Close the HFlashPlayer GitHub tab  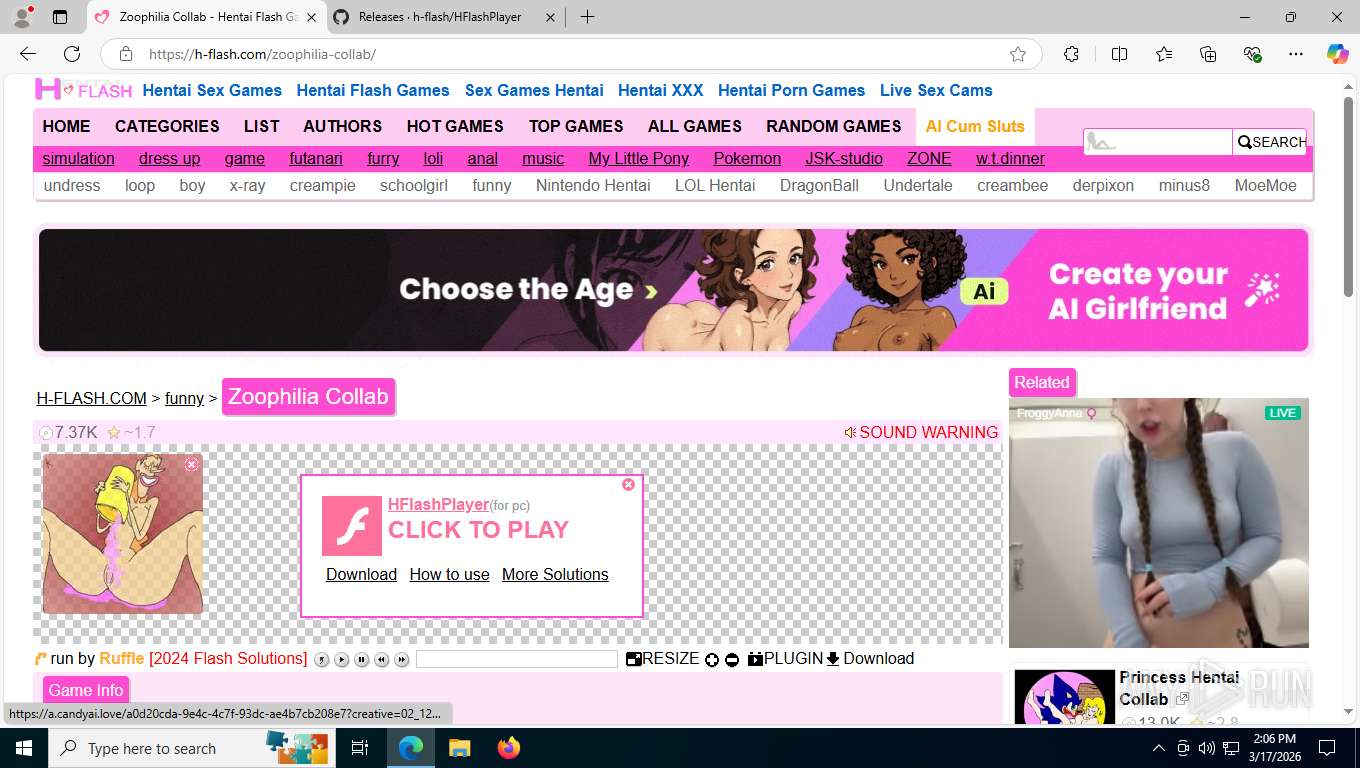(x=549, y=17)
